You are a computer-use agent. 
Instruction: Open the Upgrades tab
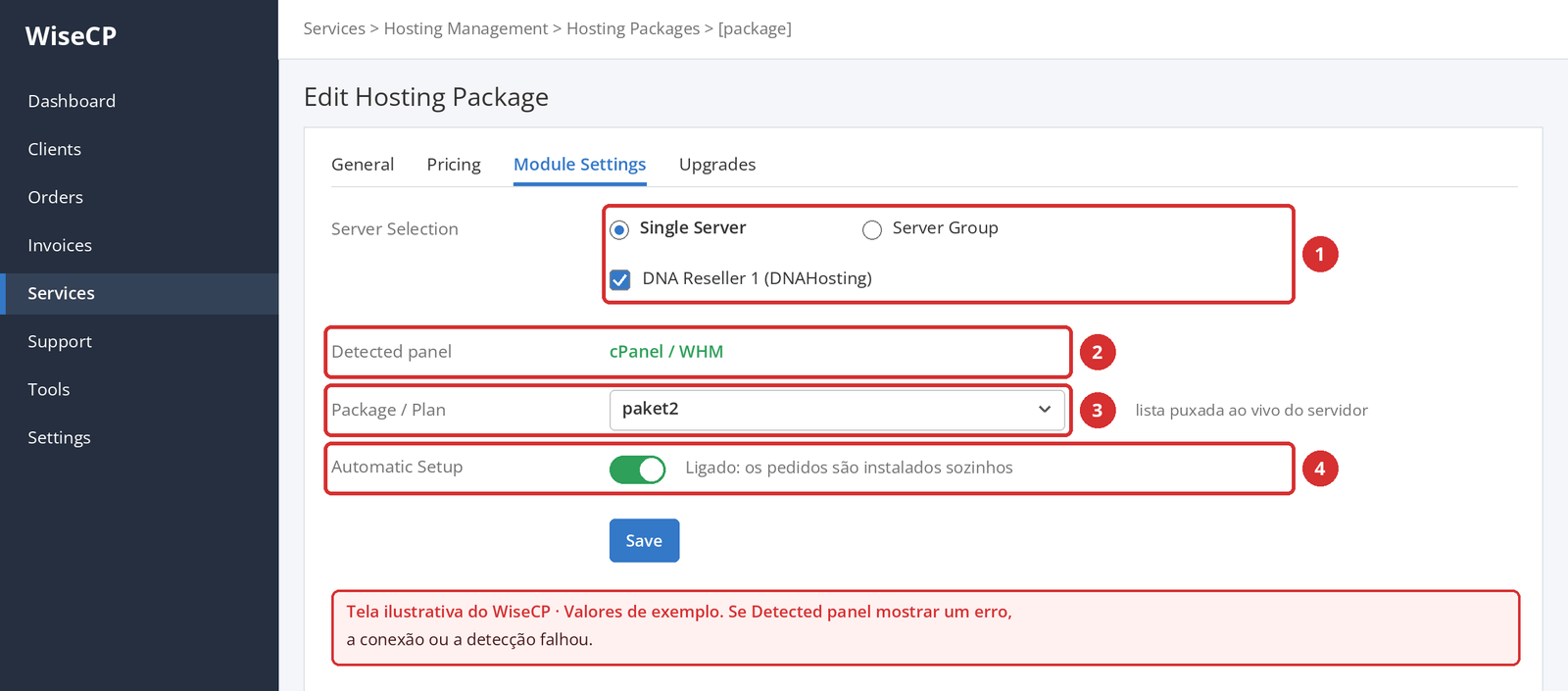pyautogui.click(x=717, y=165)
